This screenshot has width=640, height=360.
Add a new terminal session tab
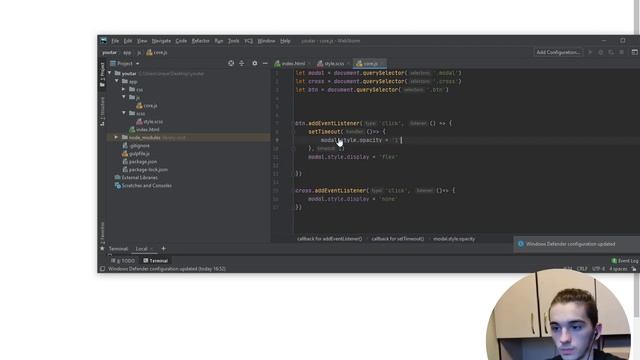tap(164, 248)
